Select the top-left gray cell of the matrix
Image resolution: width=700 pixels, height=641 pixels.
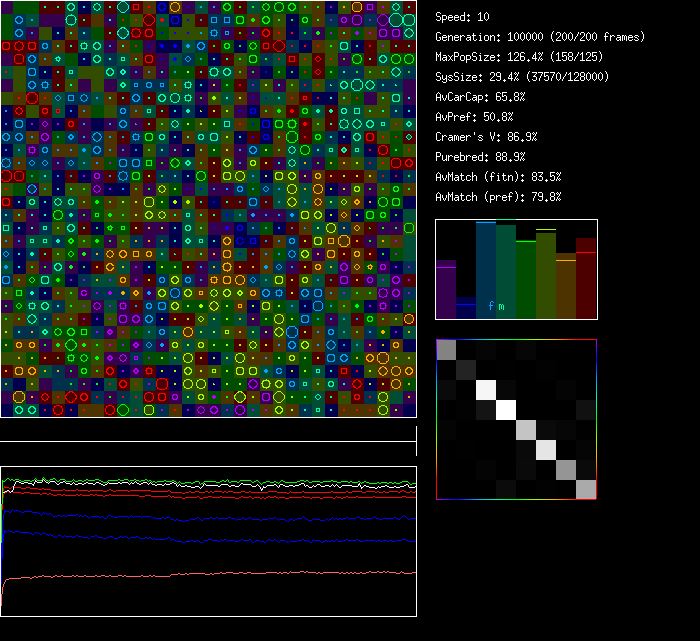tap(446, 349)
